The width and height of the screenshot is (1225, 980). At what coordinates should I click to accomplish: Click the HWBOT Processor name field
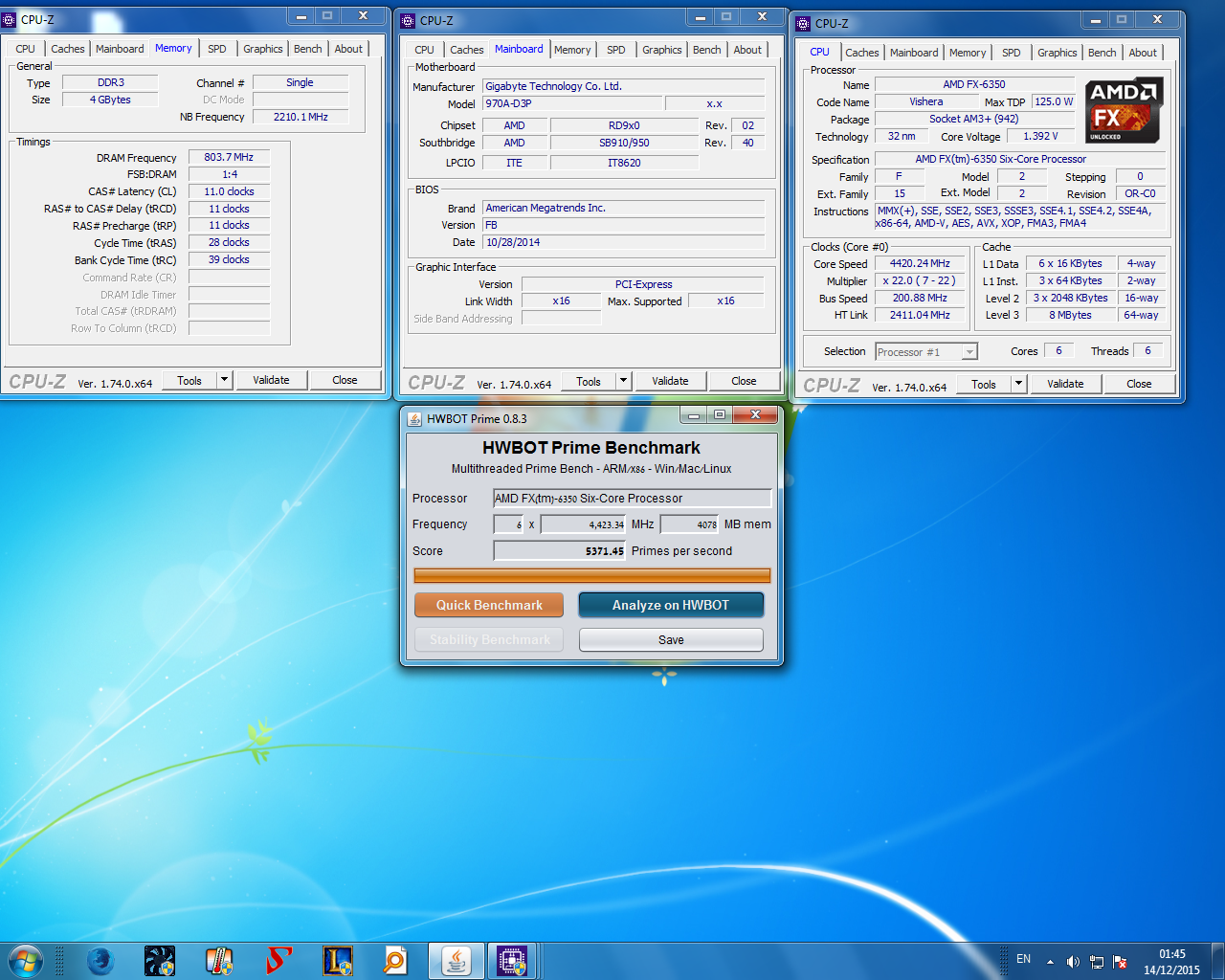(632, 498)
